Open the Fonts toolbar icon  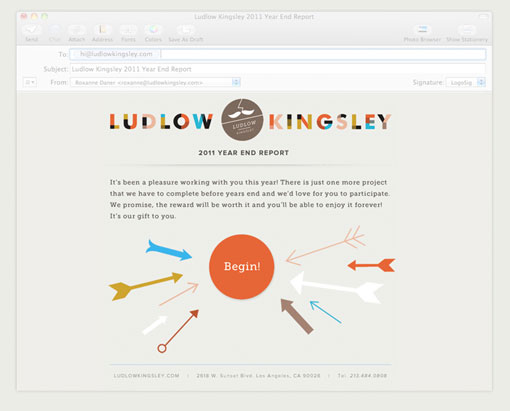coord(128,30)
